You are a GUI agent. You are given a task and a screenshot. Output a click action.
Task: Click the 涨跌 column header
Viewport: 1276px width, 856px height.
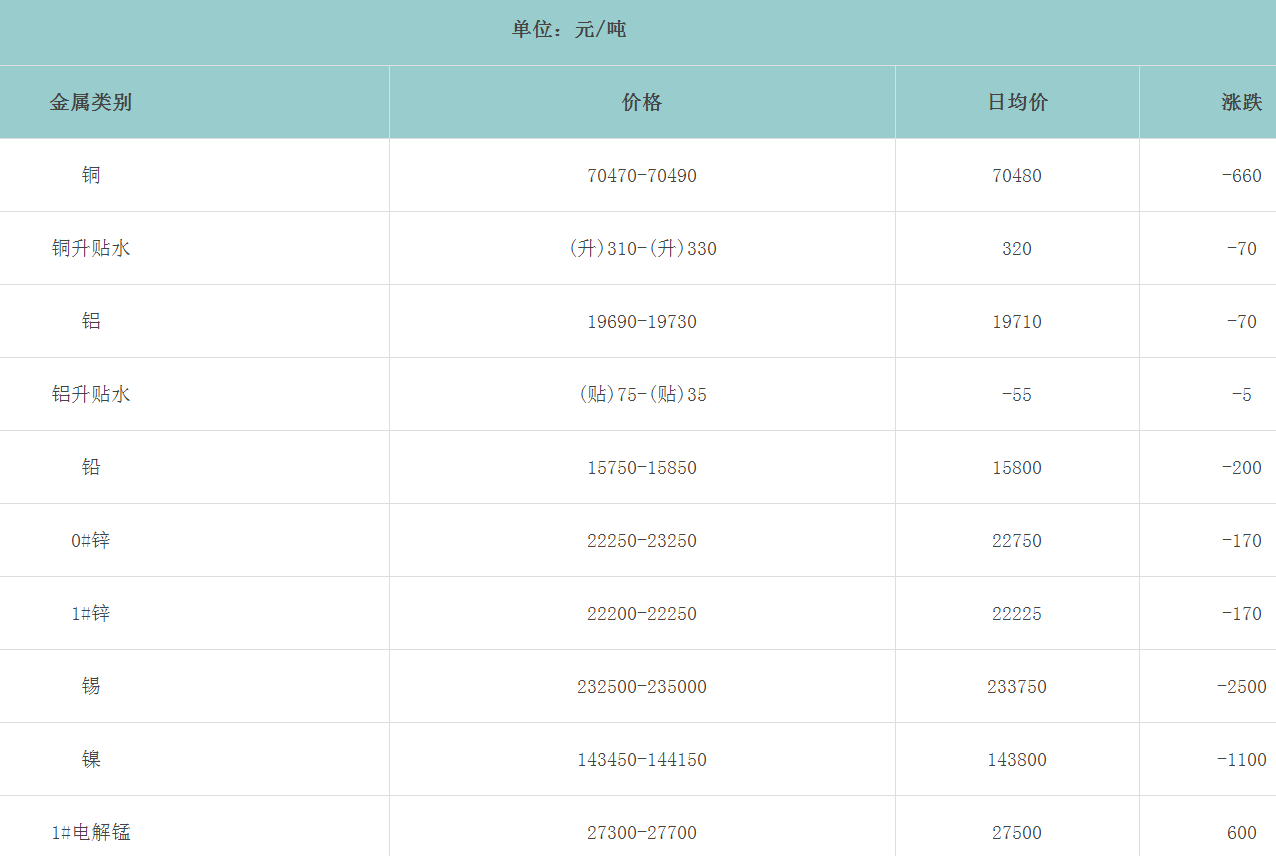[x=1241, y=102]
